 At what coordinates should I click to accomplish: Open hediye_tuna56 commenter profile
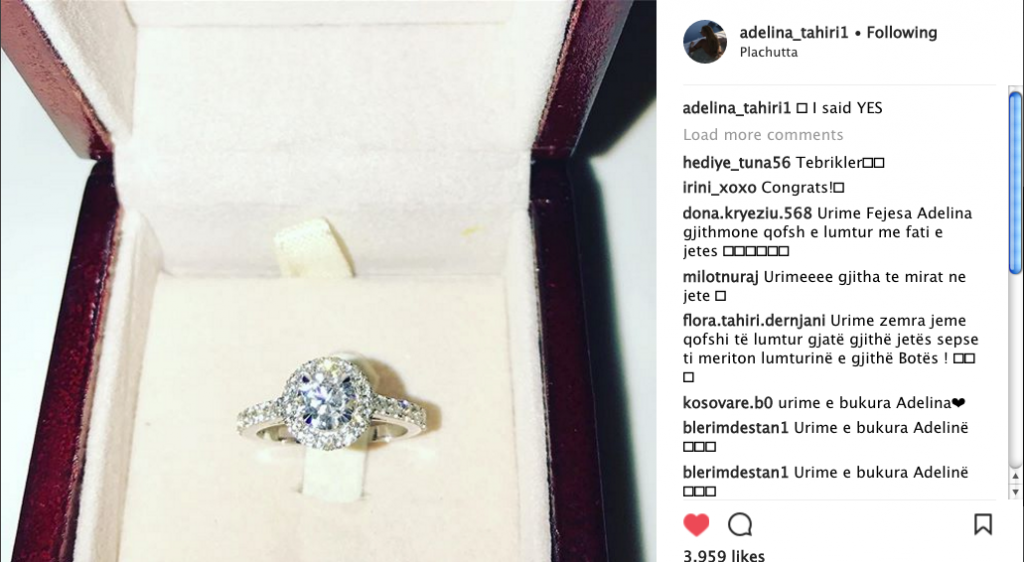pyautogui.click(x=736, y=163)
